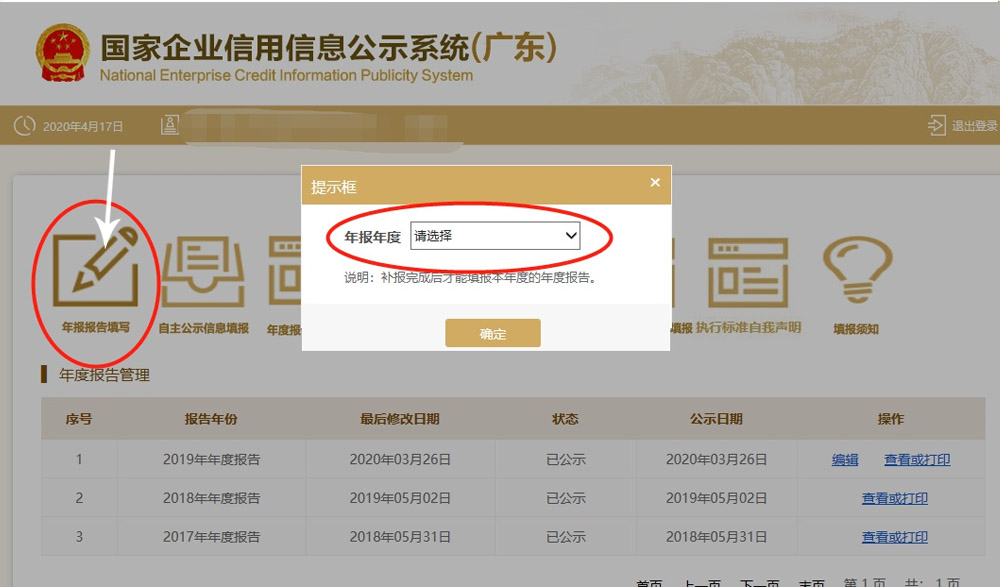Go to 上一页 previous page

(701, 582)
